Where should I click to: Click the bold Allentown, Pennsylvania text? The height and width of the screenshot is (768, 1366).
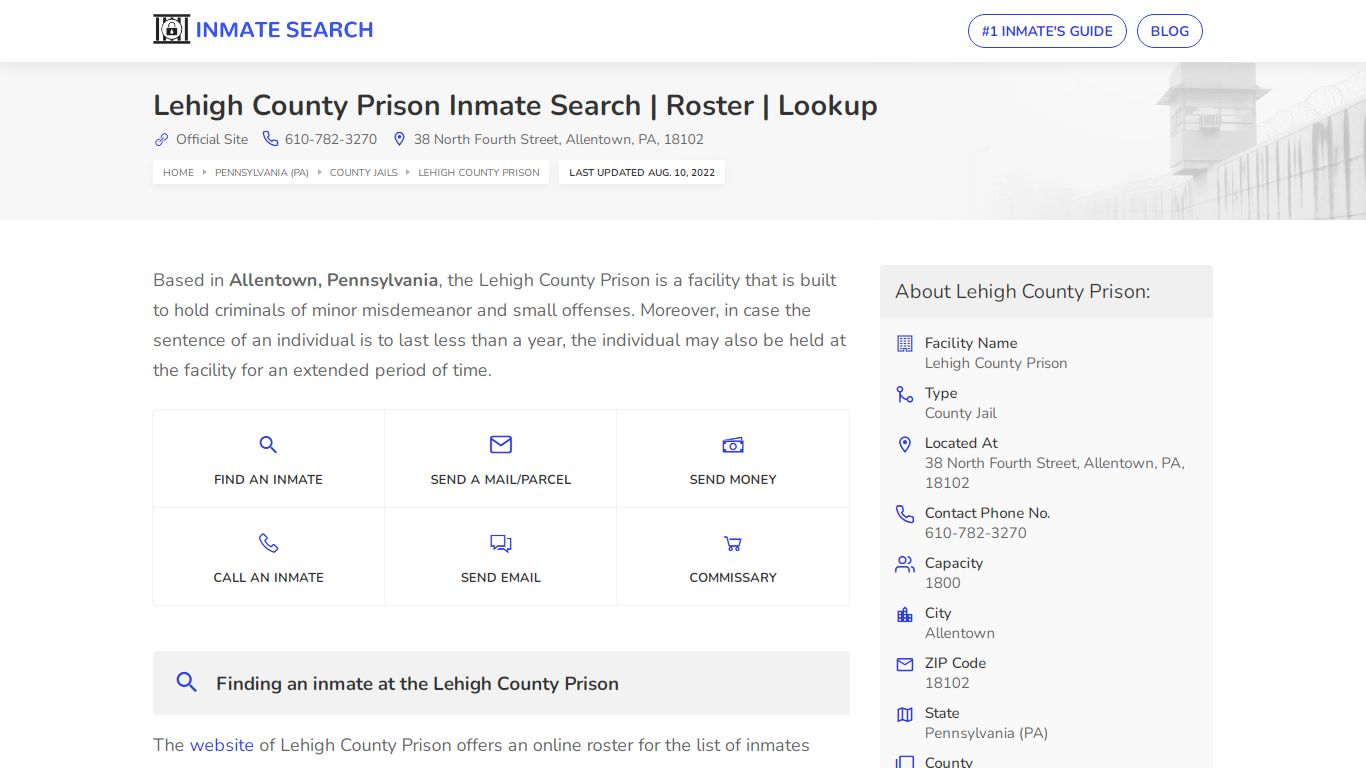pyautogui.click(x=334, y=280)
